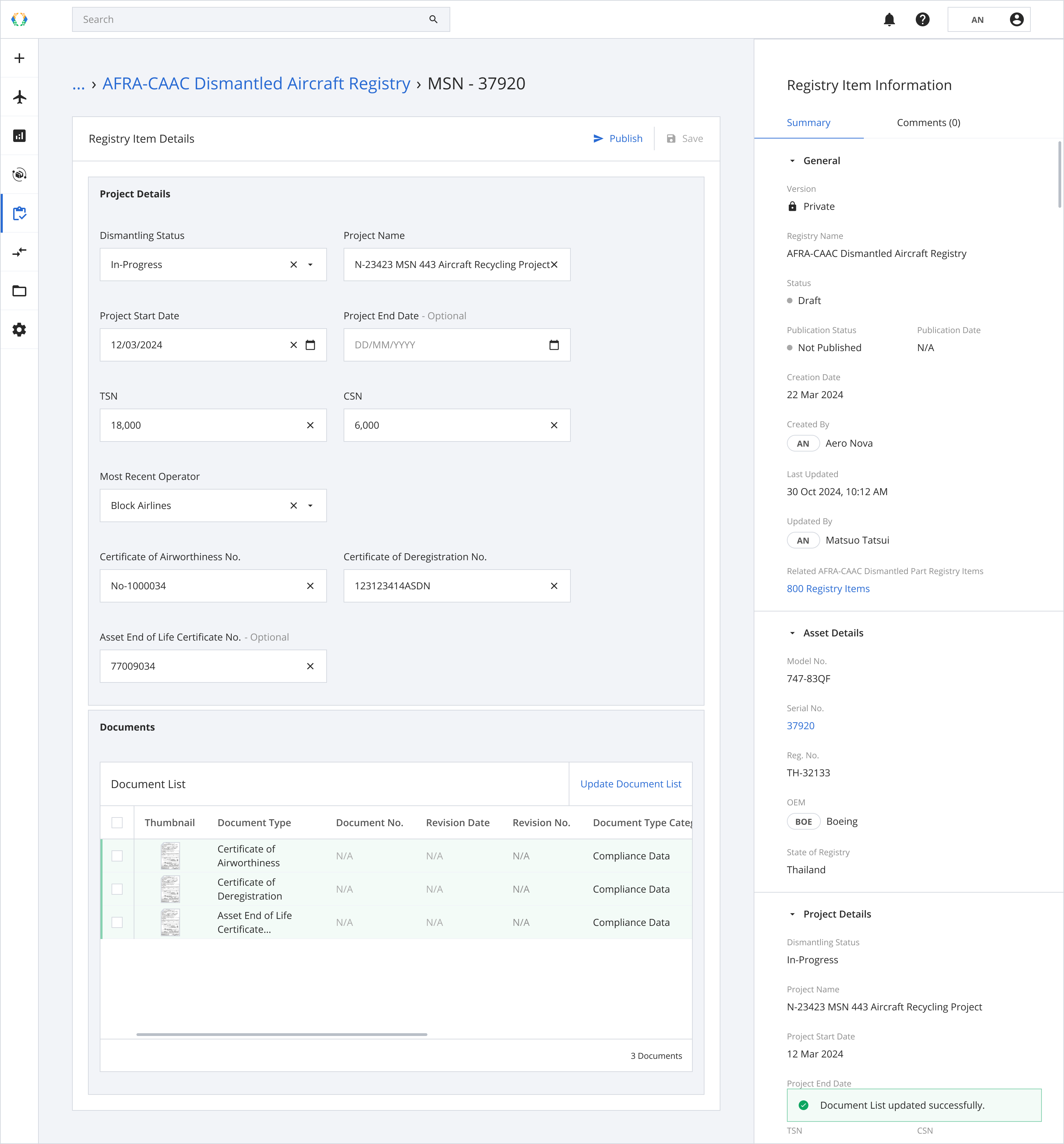Viewport: 1064px width, 1144px height.
Task: Open the 800 Registry Items link
Action: (828, 589)
